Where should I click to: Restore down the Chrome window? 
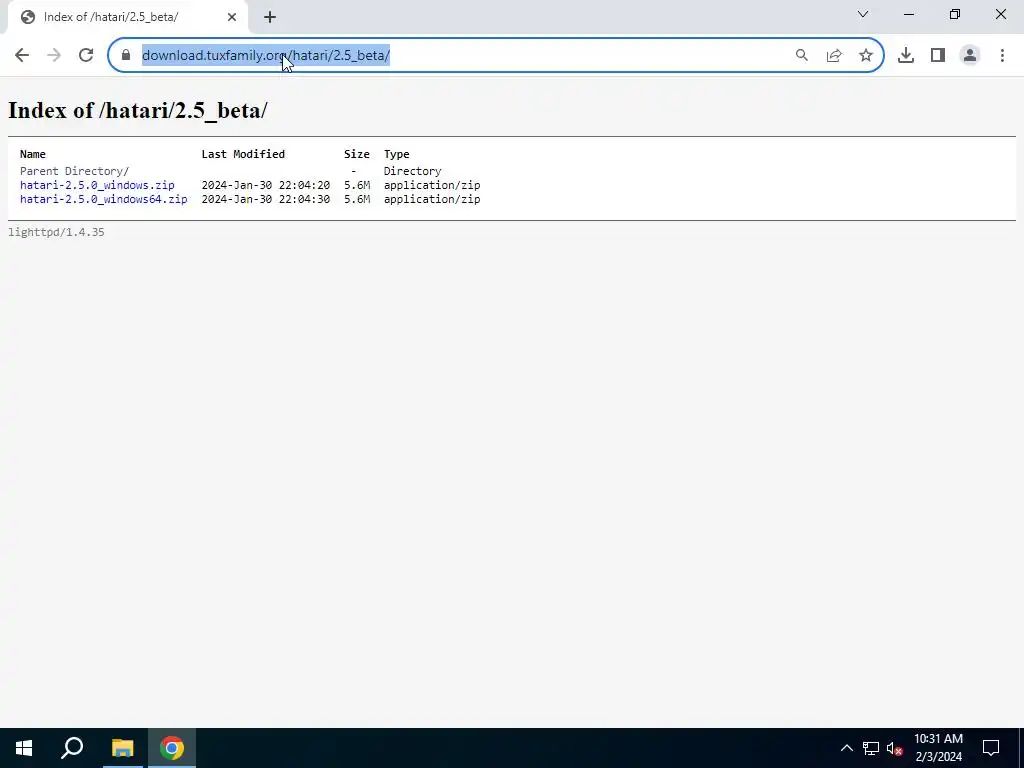coord(955,14)
